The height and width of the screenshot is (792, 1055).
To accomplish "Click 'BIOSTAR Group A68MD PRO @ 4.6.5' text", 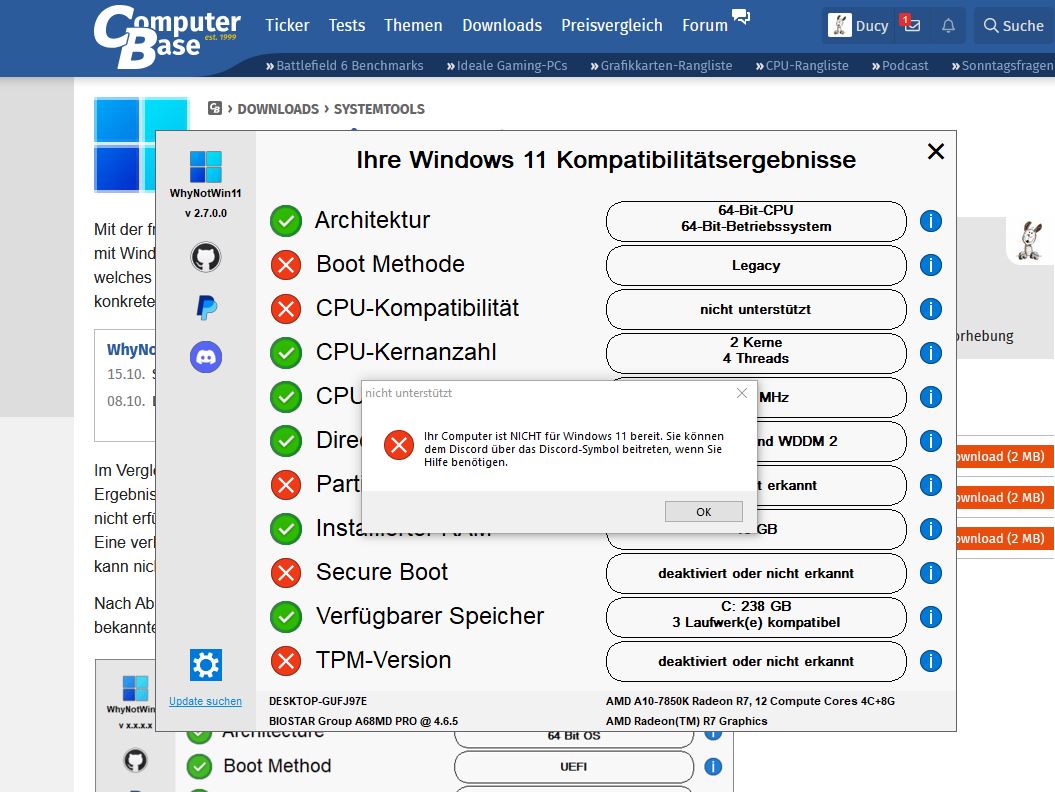I will click(x=363, y=721).
